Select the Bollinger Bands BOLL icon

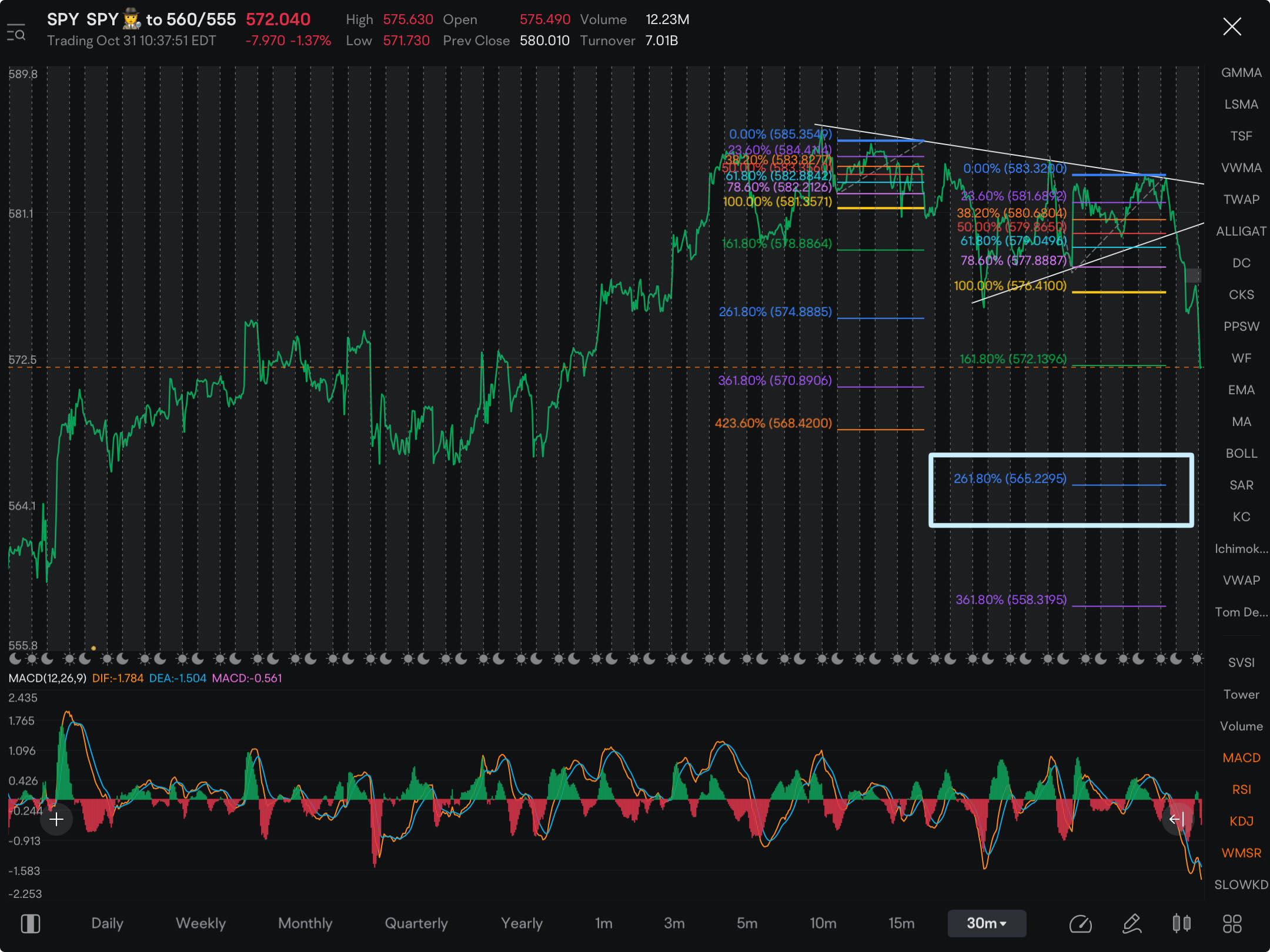pyautogui.click(x=1239, y=452)
